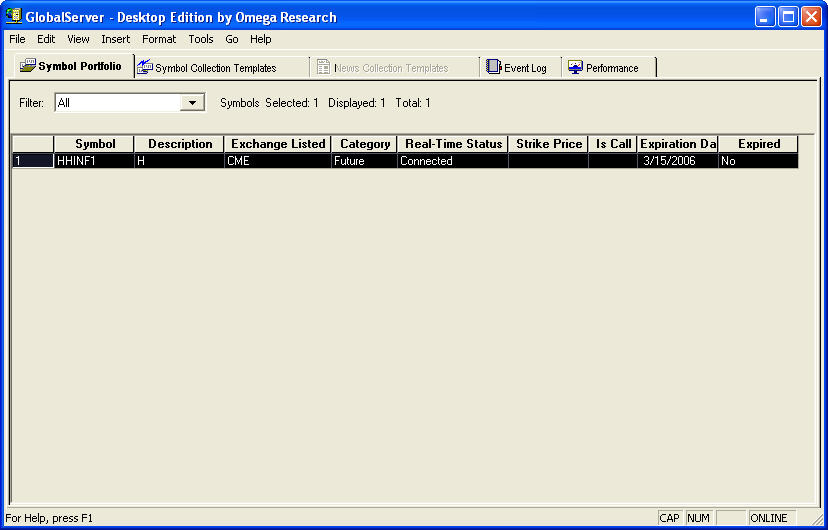Switch to Symbol Collection Templates tab
The image size is (828, 530).
click(222, 68)
